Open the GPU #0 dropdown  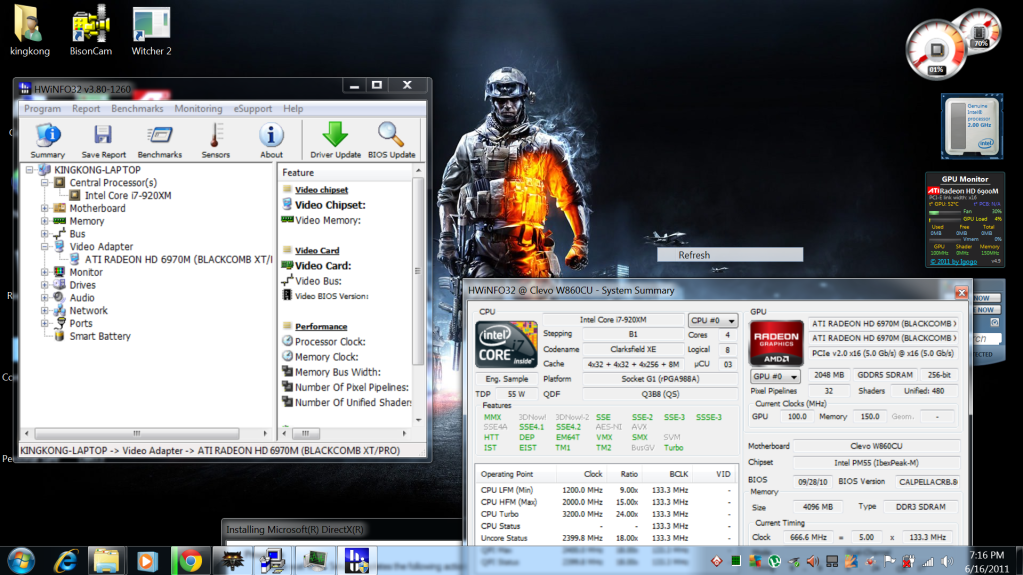click(x=773, y=377)
